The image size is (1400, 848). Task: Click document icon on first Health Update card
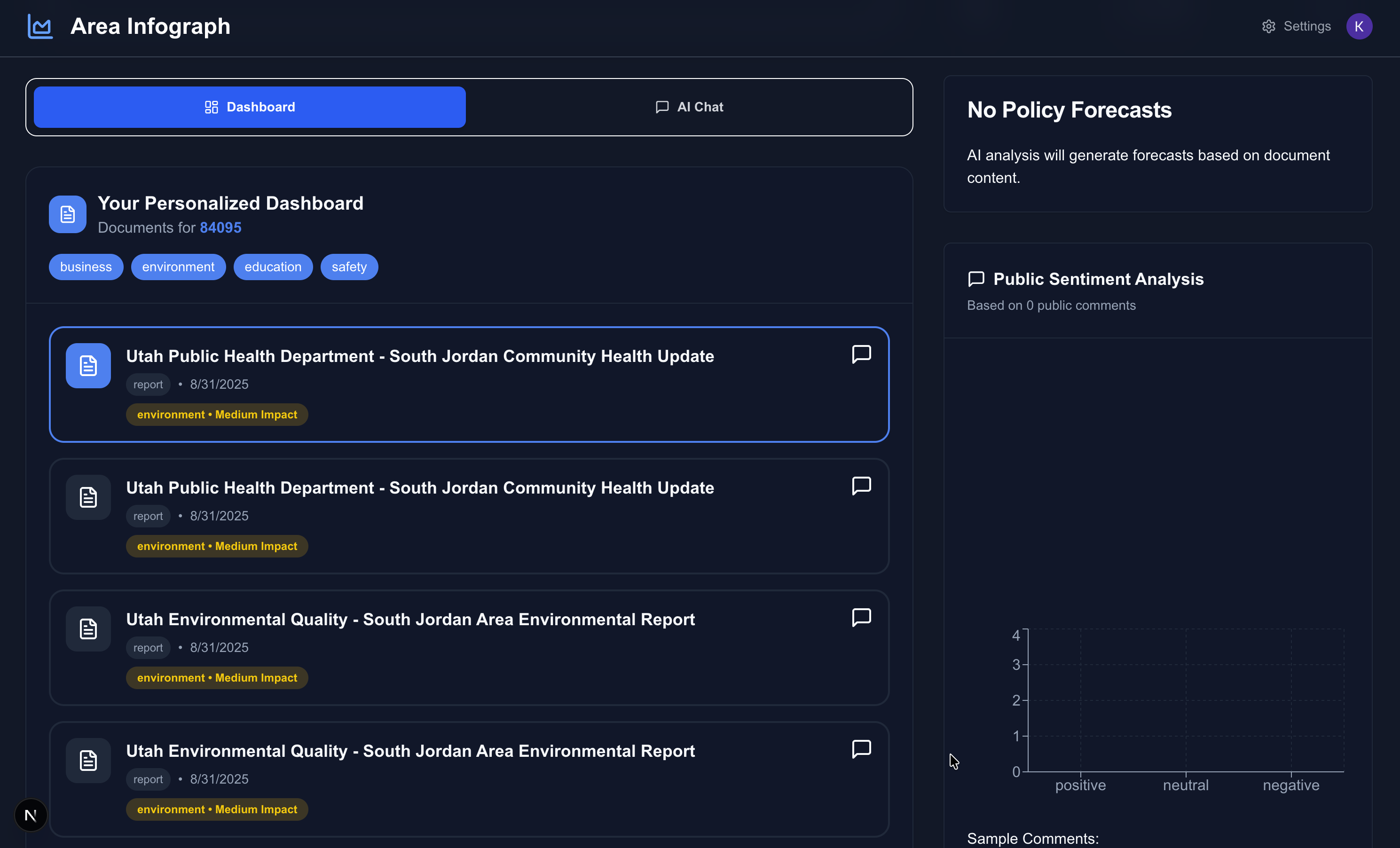pos(88,366)
